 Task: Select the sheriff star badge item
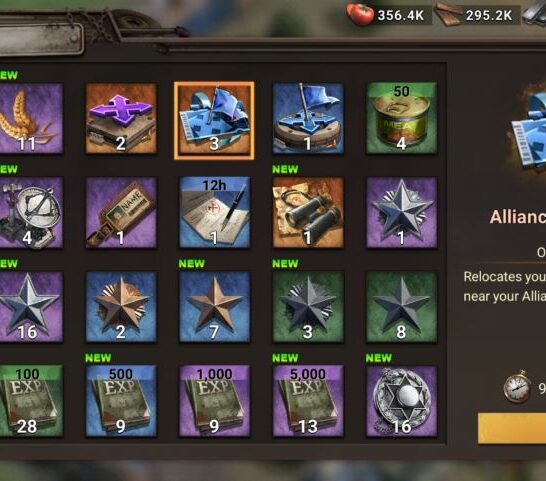(401, 401)
